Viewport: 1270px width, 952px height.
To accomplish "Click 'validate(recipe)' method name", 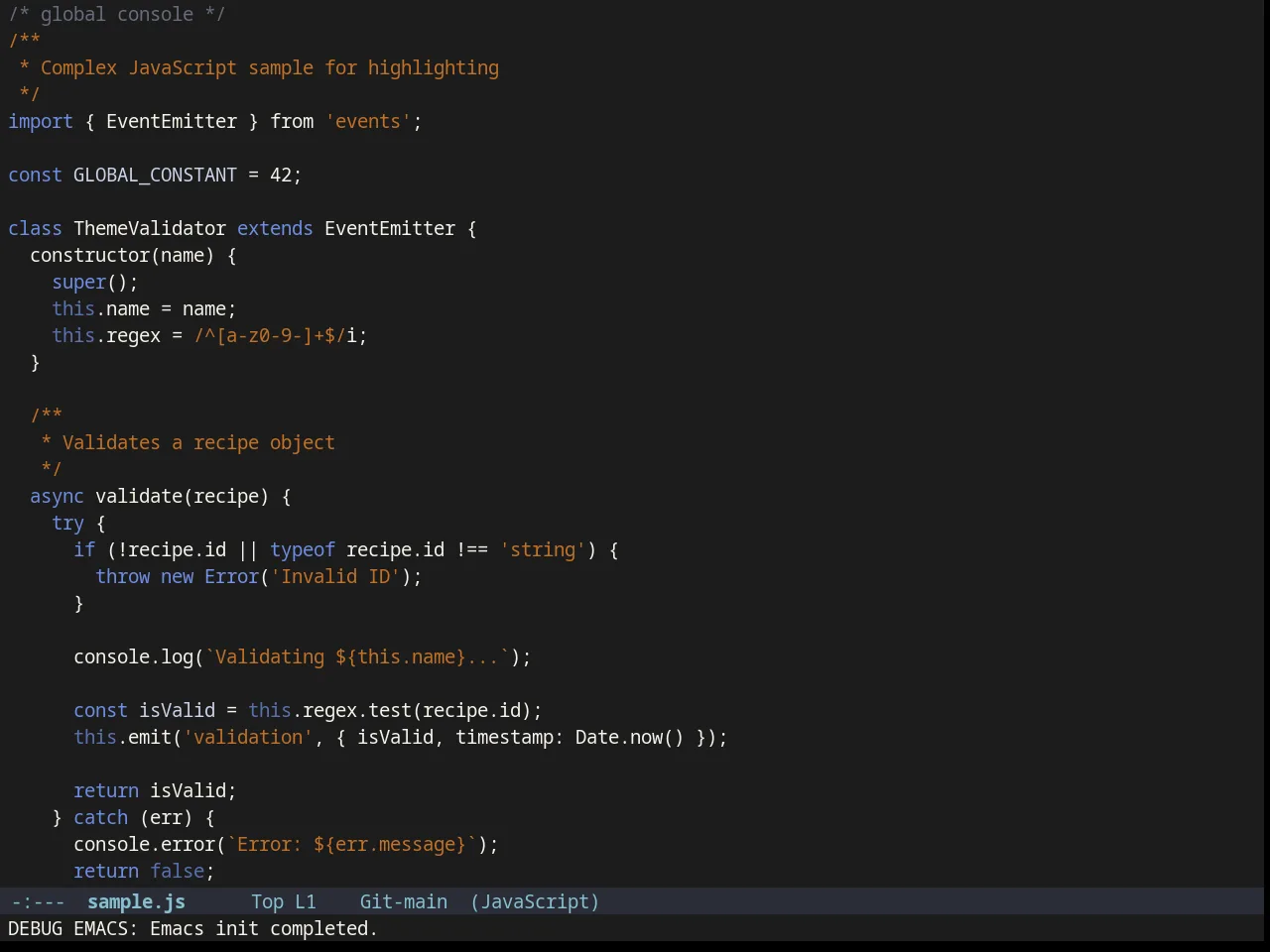I will click(x=183, y=496).
